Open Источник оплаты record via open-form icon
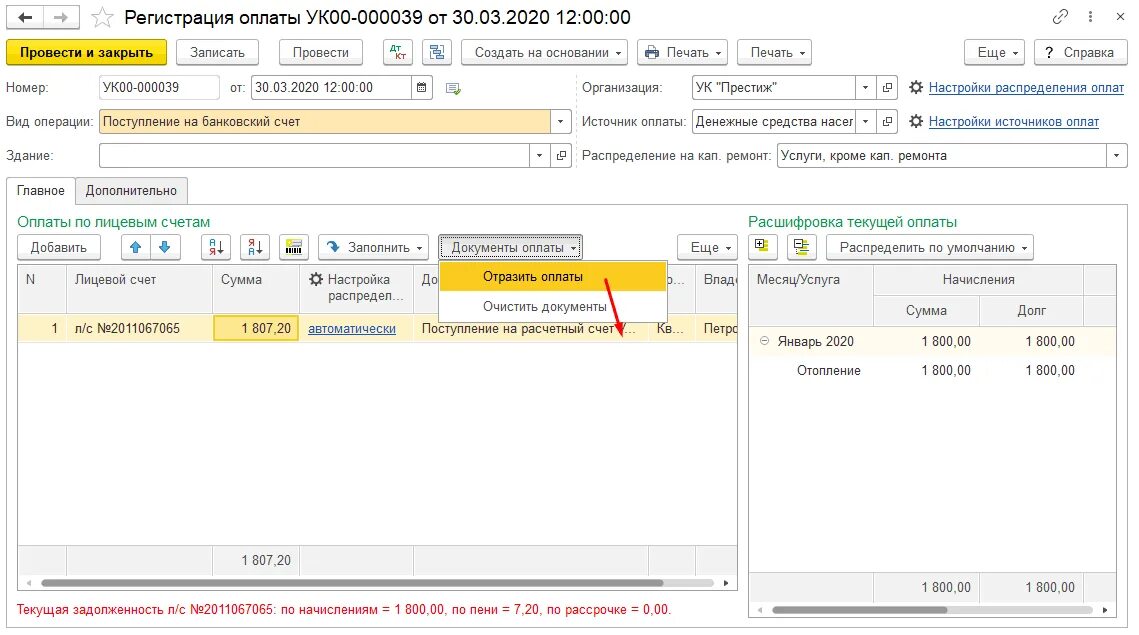This screenshot has height=635, width=1139. (x=887, y=121)
